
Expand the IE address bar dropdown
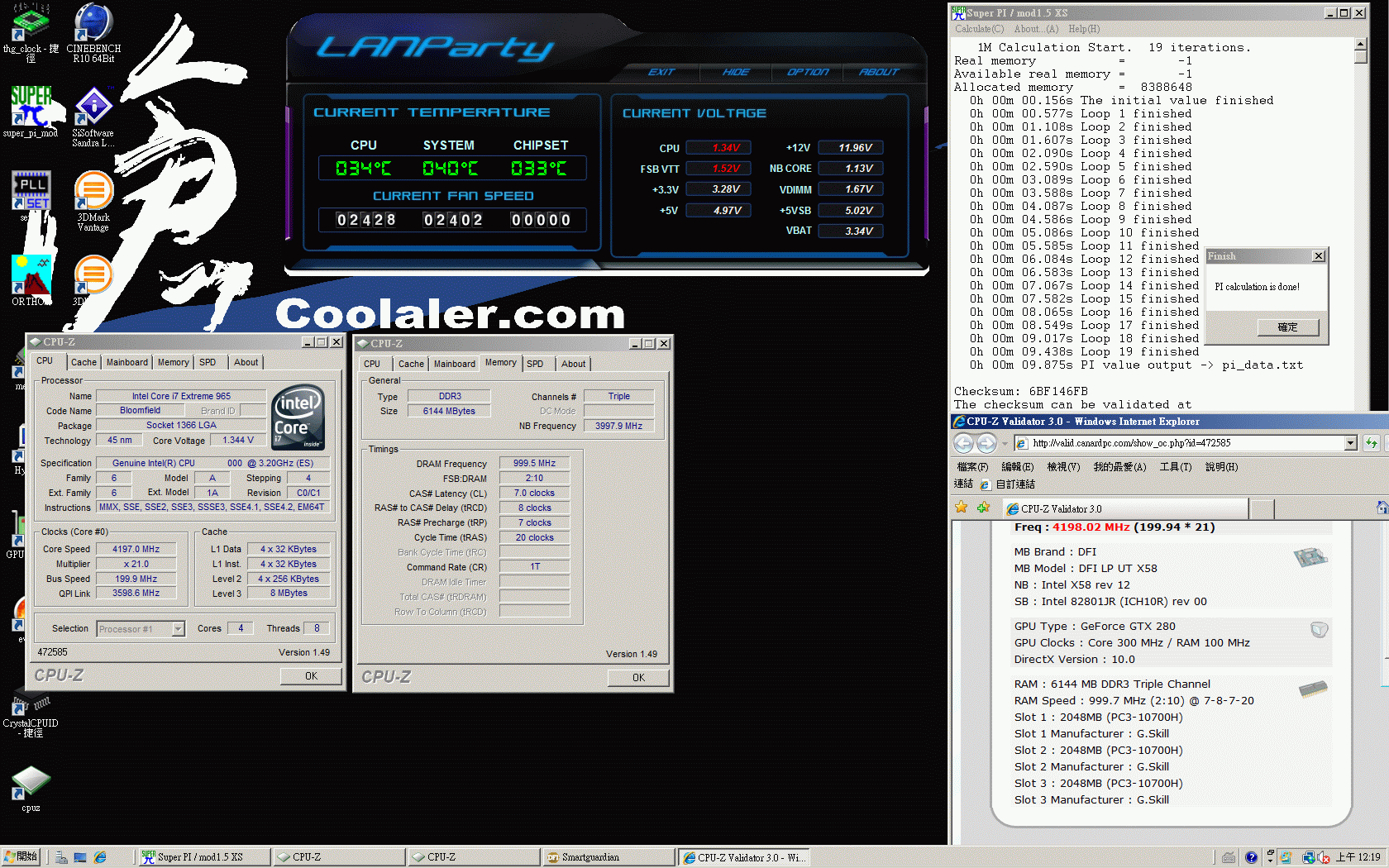1350,443
